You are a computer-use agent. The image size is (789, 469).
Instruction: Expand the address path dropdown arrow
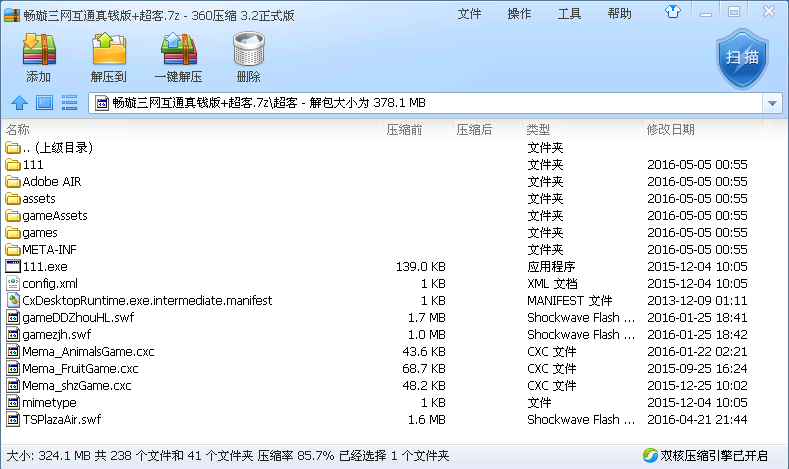click(x=772, y=103)
